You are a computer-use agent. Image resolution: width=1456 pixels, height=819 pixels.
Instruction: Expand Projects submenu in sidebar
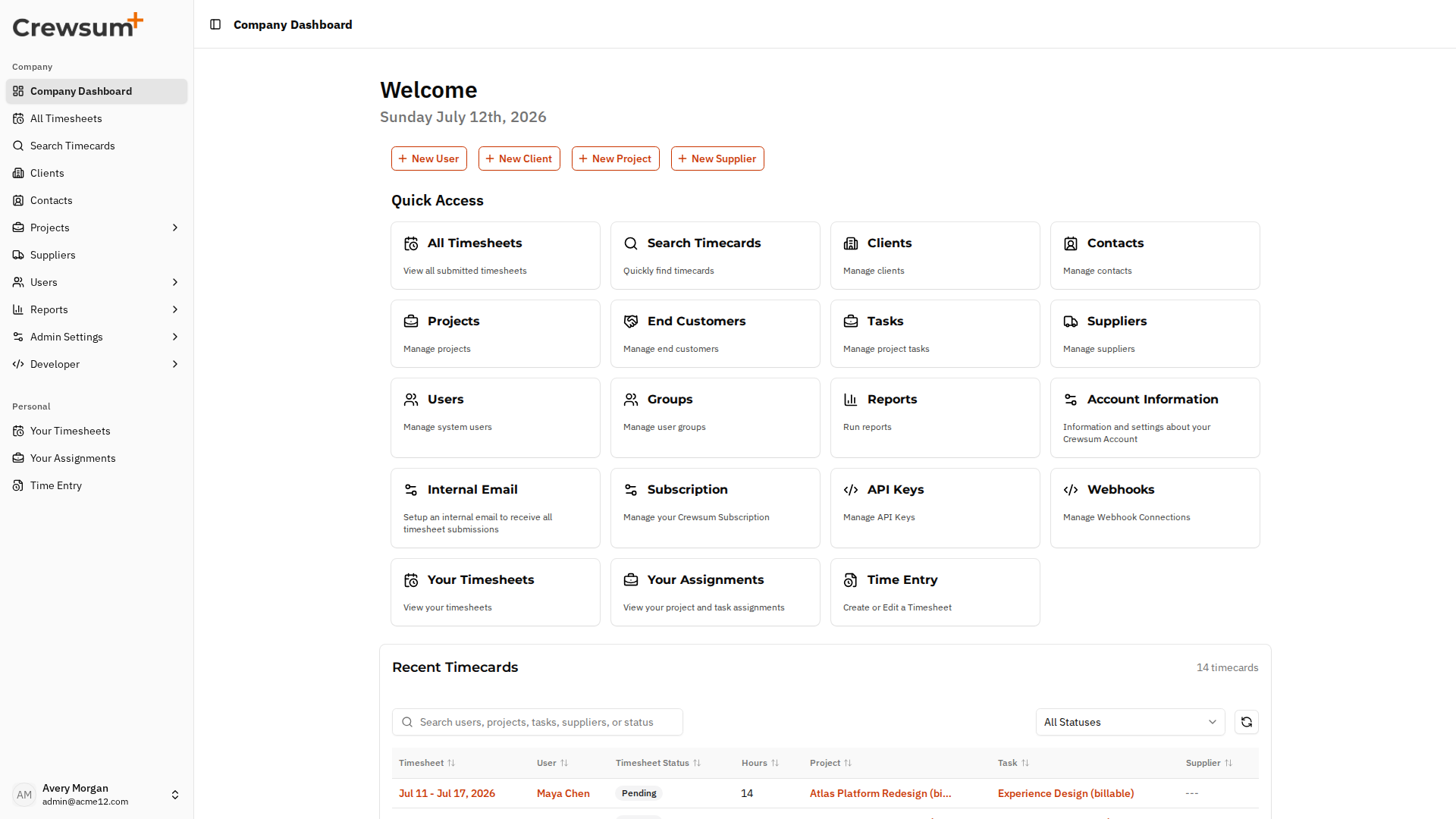pyautogui.click(x=175, y=227)
